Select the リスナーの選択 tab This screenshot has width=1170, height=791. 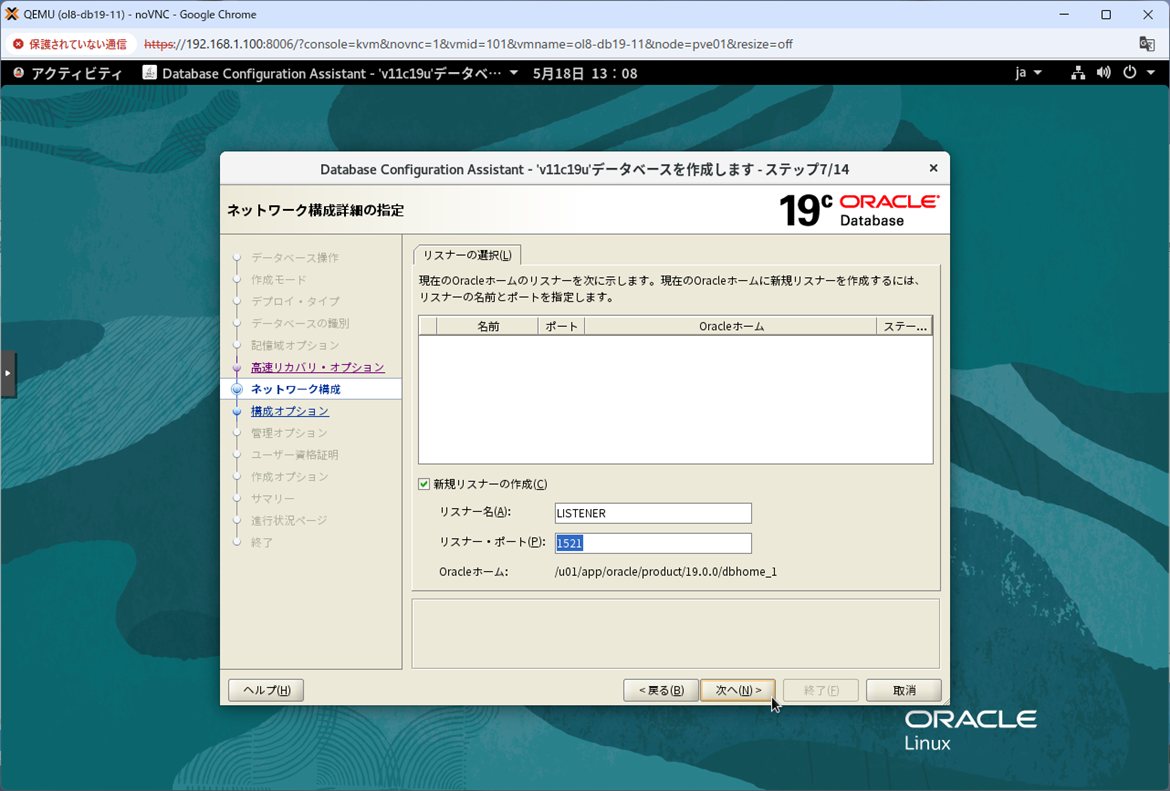pyautogui.click(x=467, y=255)
